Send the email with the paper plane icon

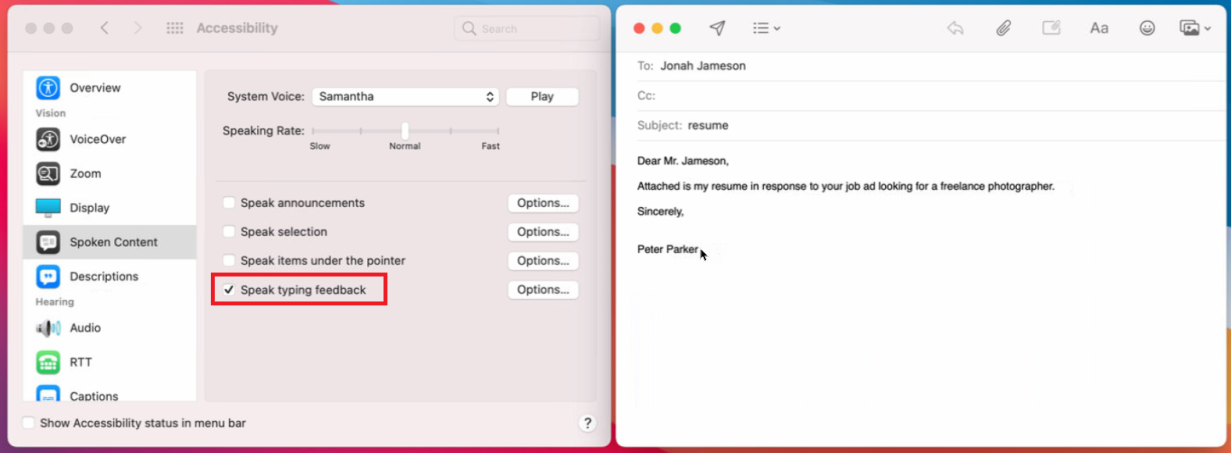pyautogui.click(x=717, y=28)
